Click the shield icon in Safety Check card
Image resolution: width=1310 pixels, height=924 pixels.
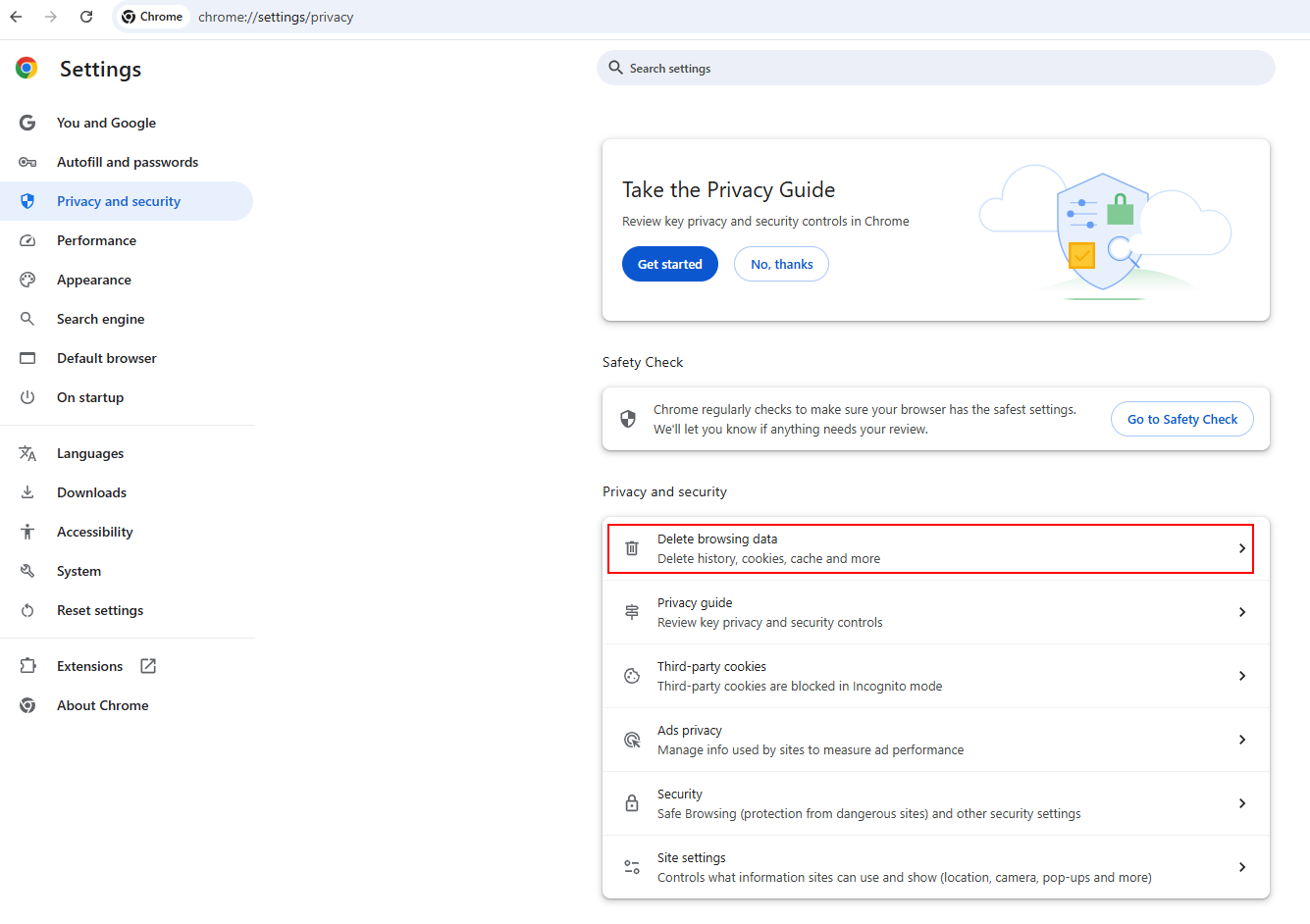tap(628, 419)
